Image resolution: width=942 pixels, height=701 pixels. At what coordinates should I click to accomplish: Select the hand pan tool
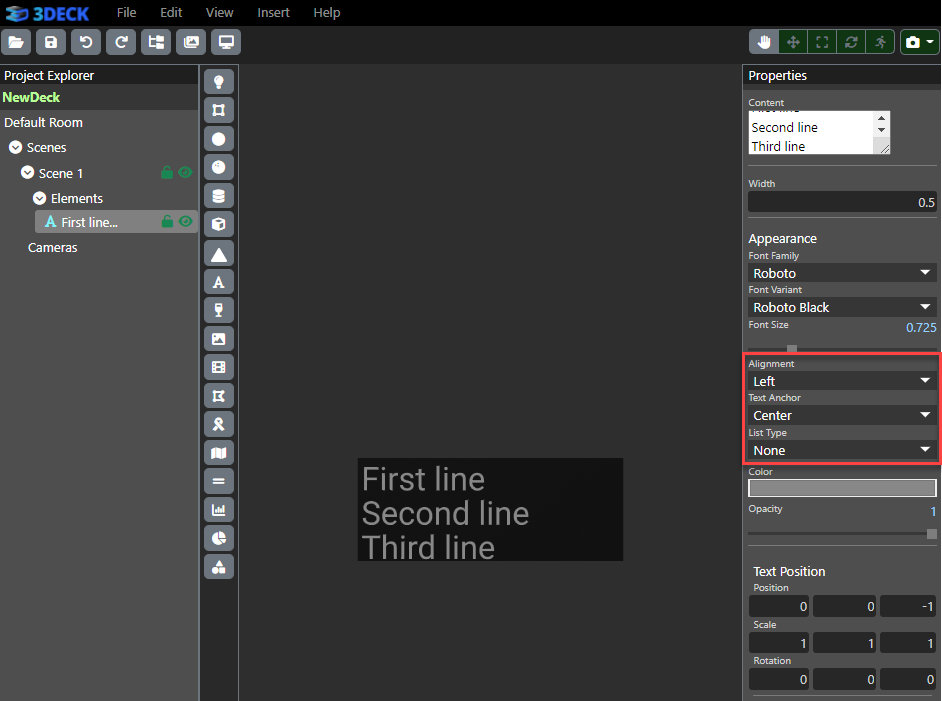coord(764,42)
